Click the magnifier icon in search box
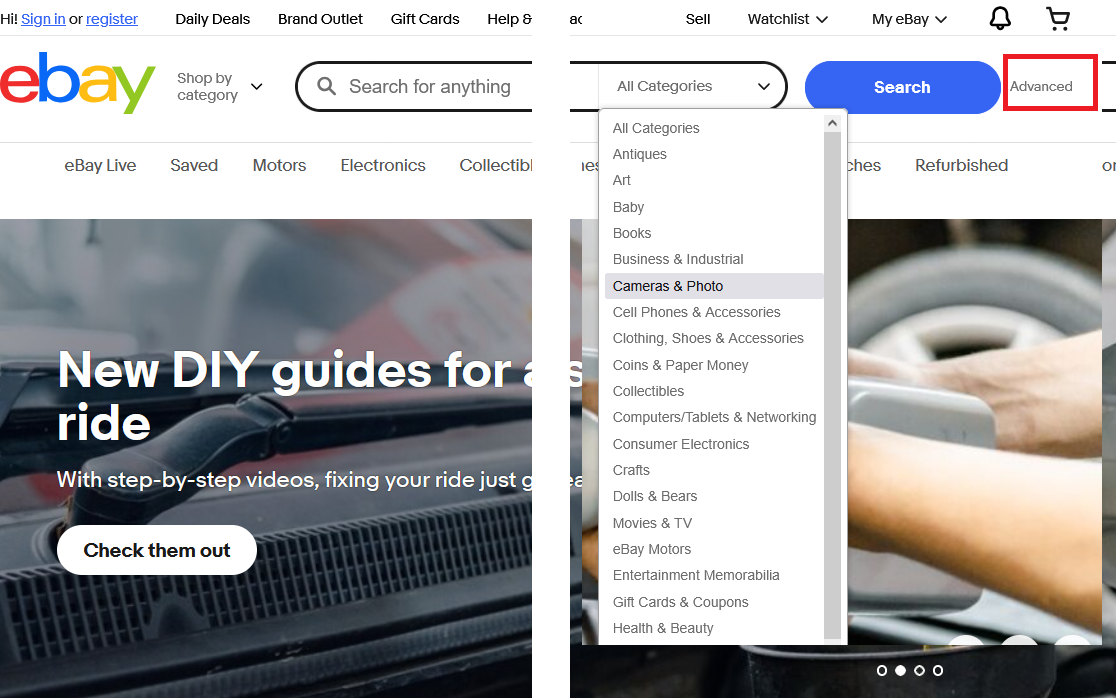The height and width of the screenshot is (698, 1116). pyautogui.click(x=326, y=87)
